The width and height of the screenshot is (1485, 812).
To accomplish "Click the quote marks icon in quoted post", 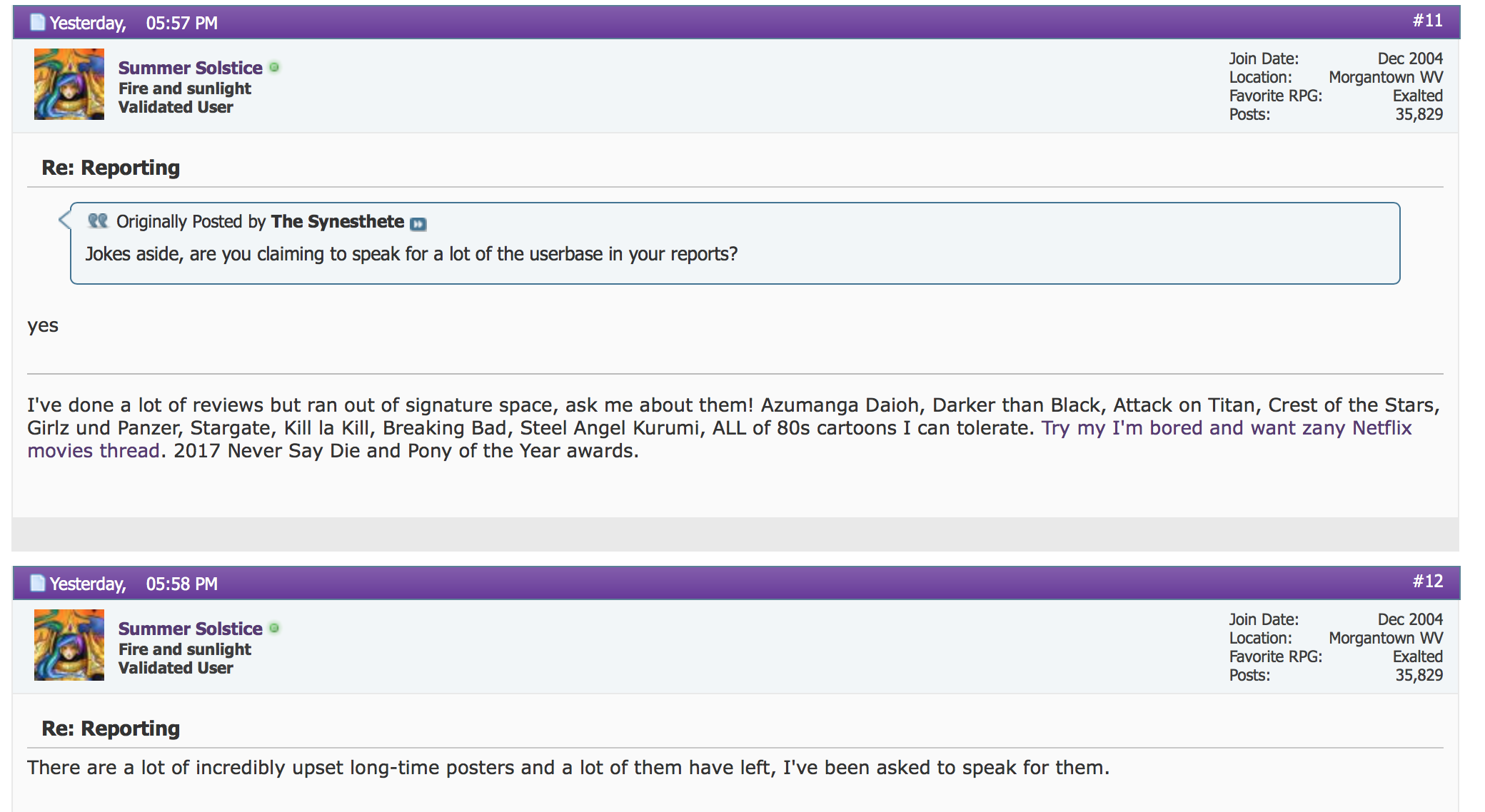I will click(98, 221).
